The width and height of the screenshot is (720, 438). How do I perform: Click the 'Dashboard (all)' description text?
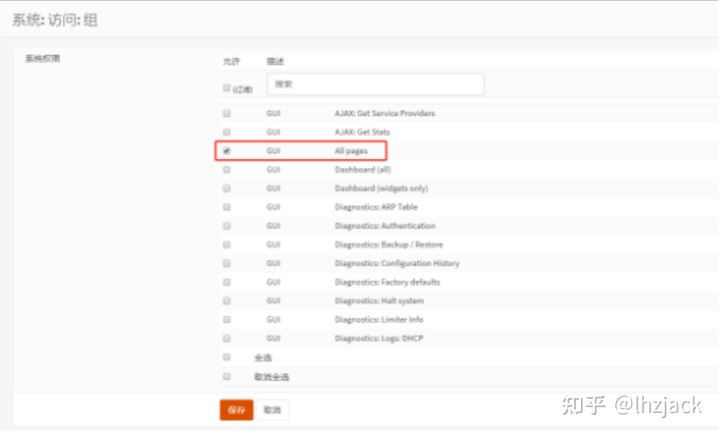[x=363, y=170]
